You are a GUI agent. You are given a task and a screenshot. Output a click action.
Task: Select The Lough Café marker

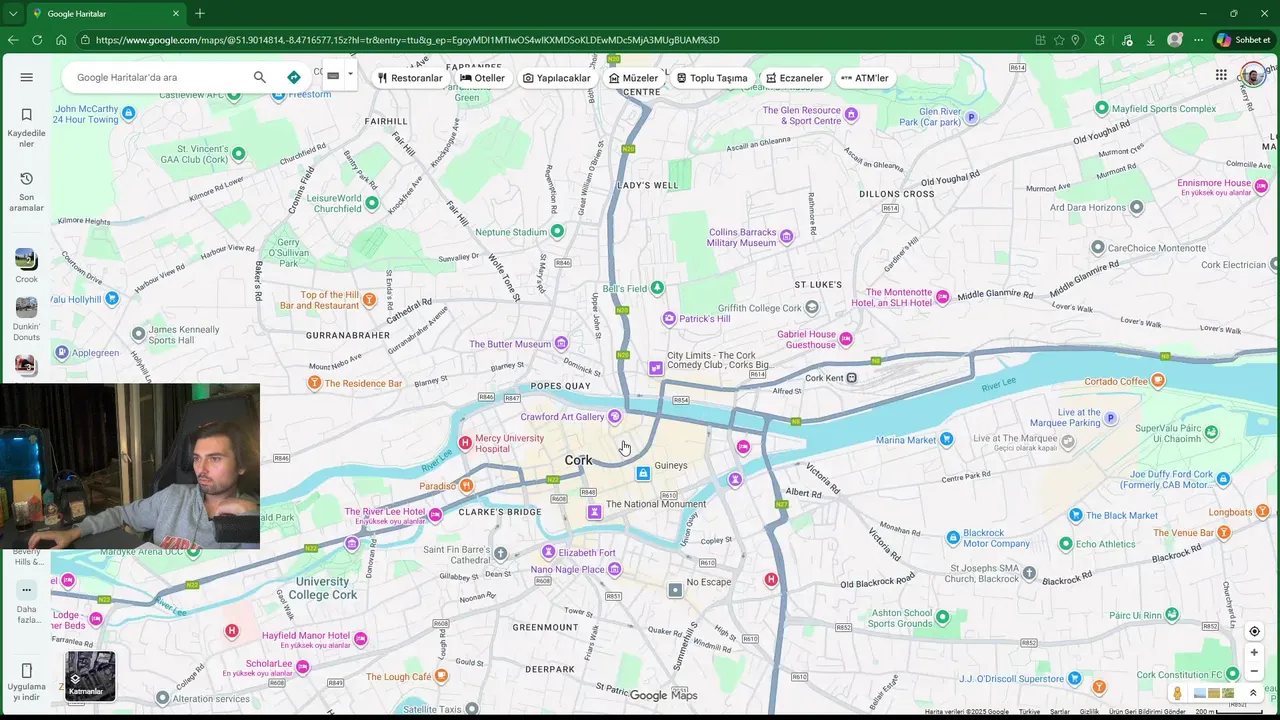pos(442,676)
